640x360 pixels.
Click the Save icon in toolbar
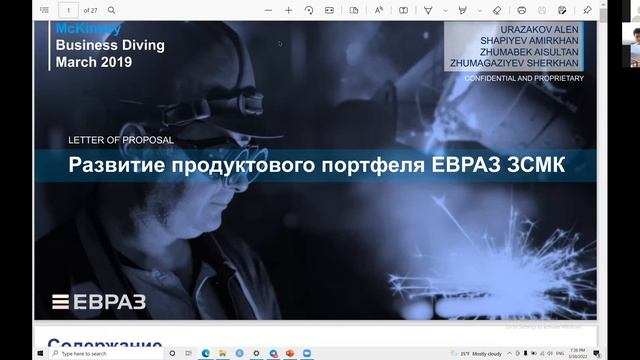tap(542, 10)
